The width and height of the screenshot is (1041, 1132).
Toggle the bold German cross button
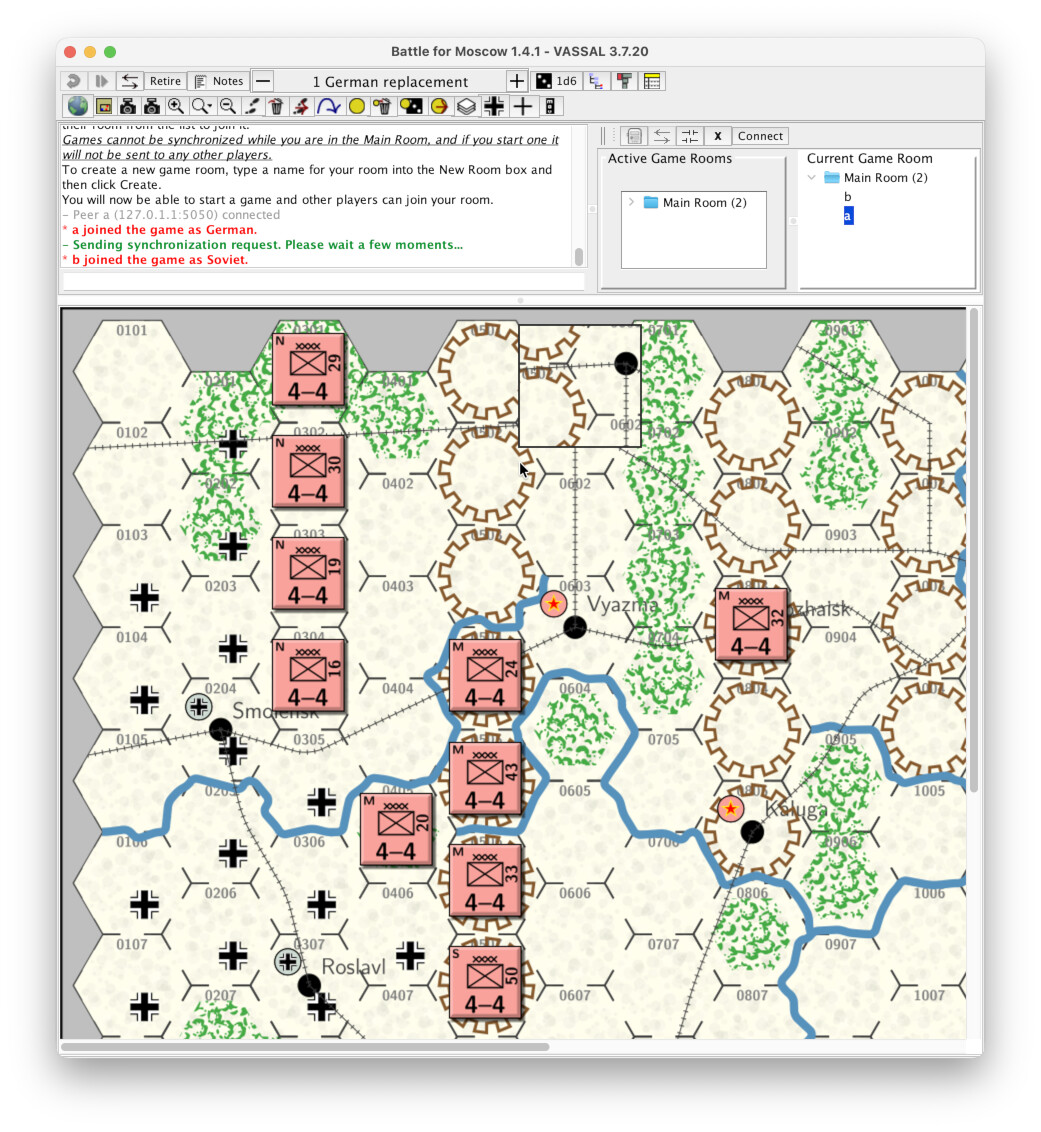pos(494,106)
